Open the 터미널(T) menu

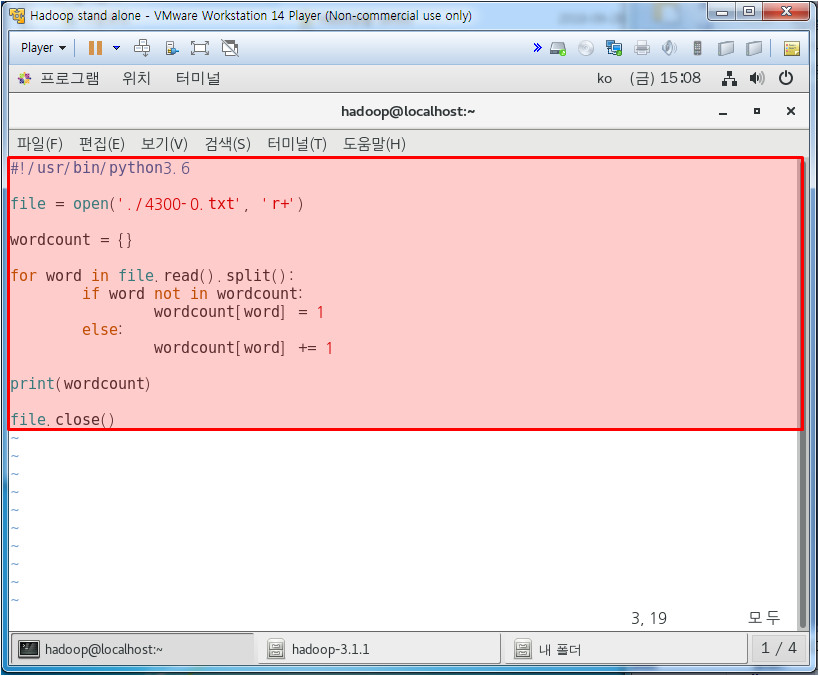click(297, 144)
